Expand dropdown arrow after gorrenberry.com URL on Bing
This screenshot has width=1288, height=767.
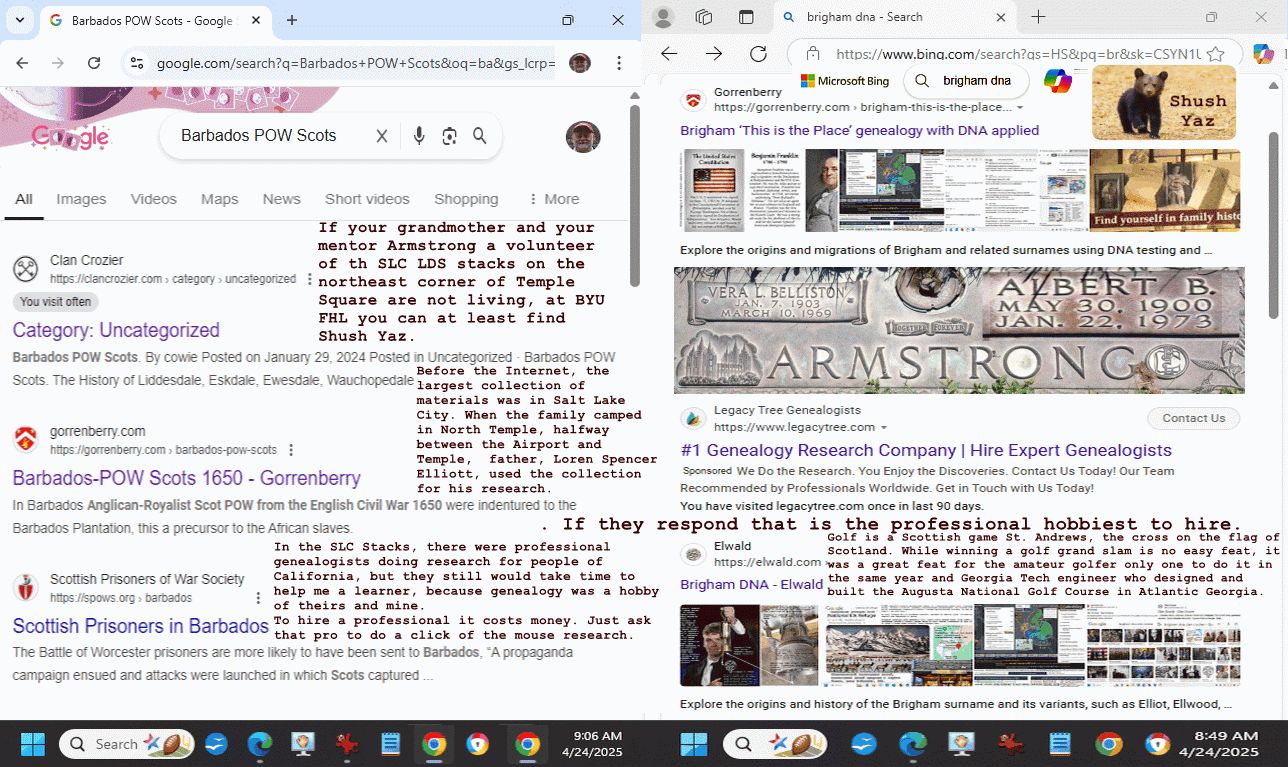[1020, 107]
